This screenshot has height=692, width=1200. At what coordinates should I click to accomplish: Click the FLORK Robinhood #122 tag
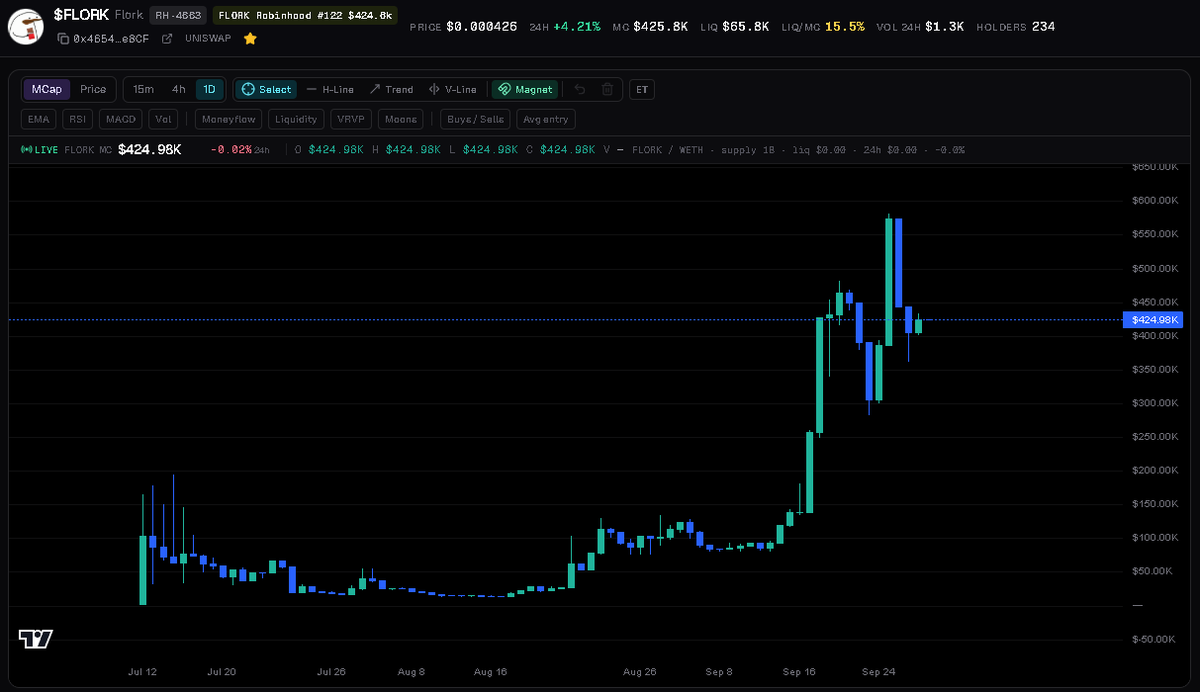tap(305, 16)
